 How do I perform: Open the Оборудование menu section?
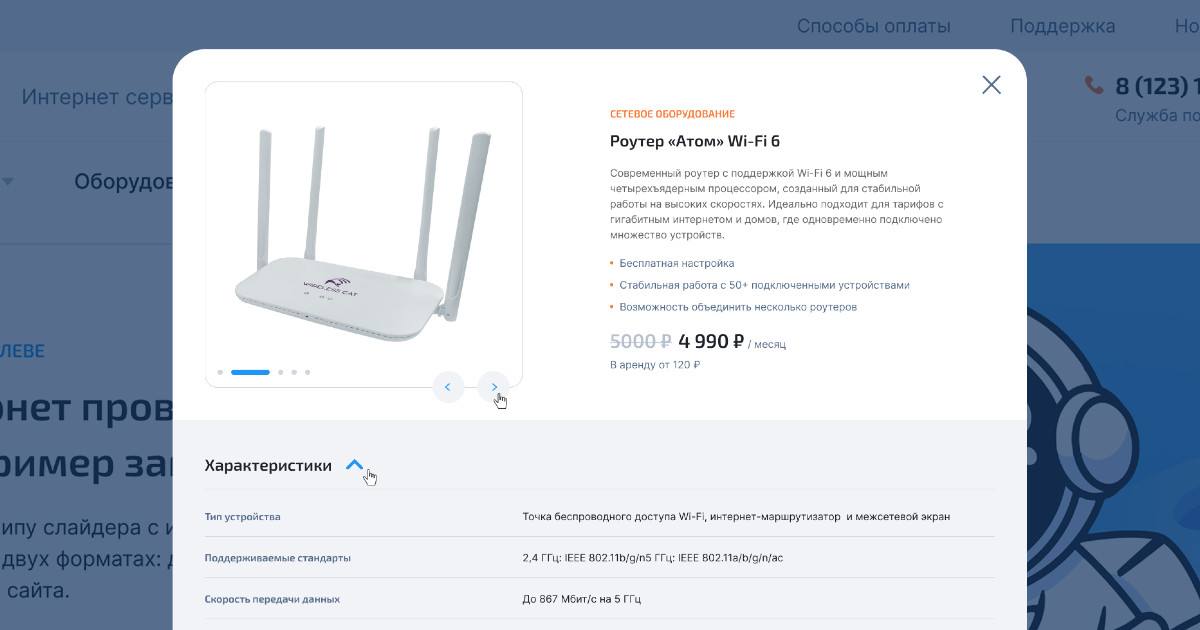click(124, 182)
